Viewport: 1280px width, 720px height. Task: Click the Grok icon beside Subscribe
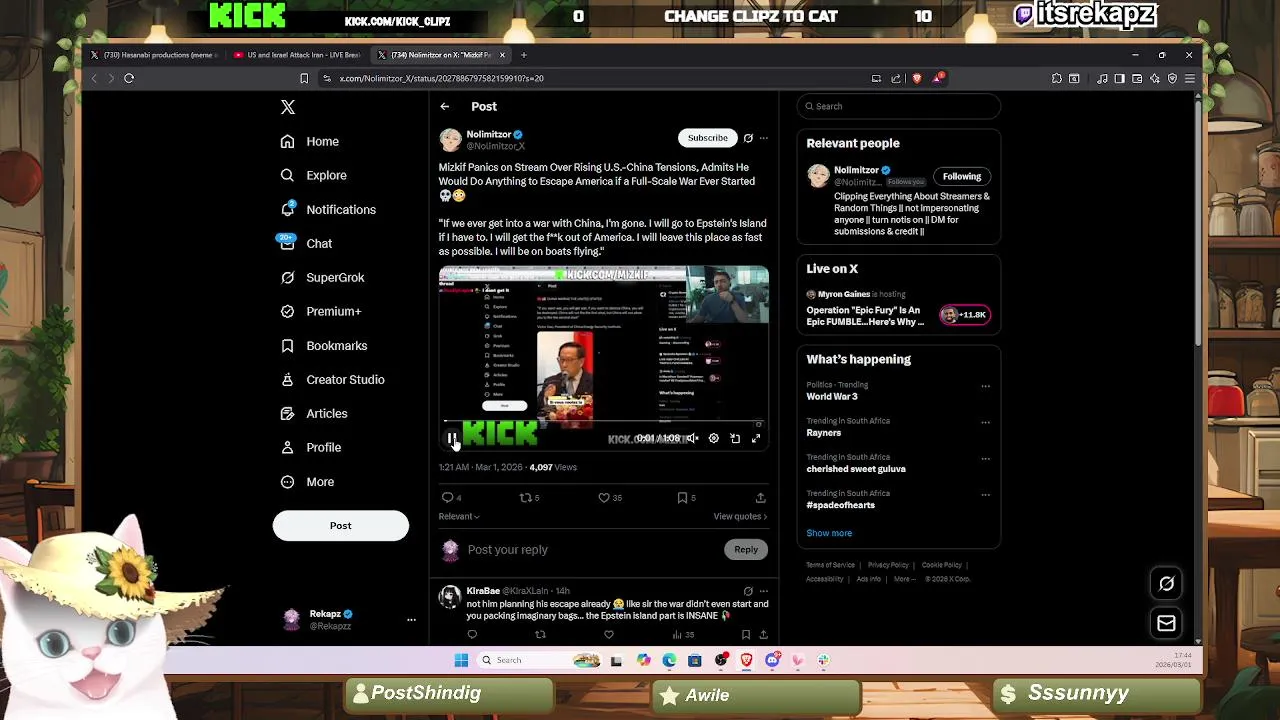(x=748, y=138)
